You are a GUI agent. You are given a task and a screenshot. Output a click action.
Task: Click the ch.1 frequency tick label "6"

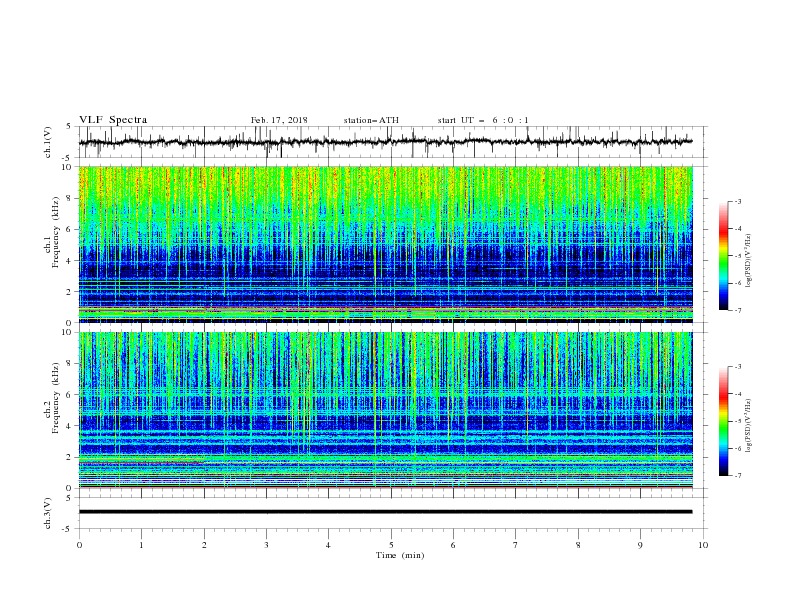click(70, 229)
